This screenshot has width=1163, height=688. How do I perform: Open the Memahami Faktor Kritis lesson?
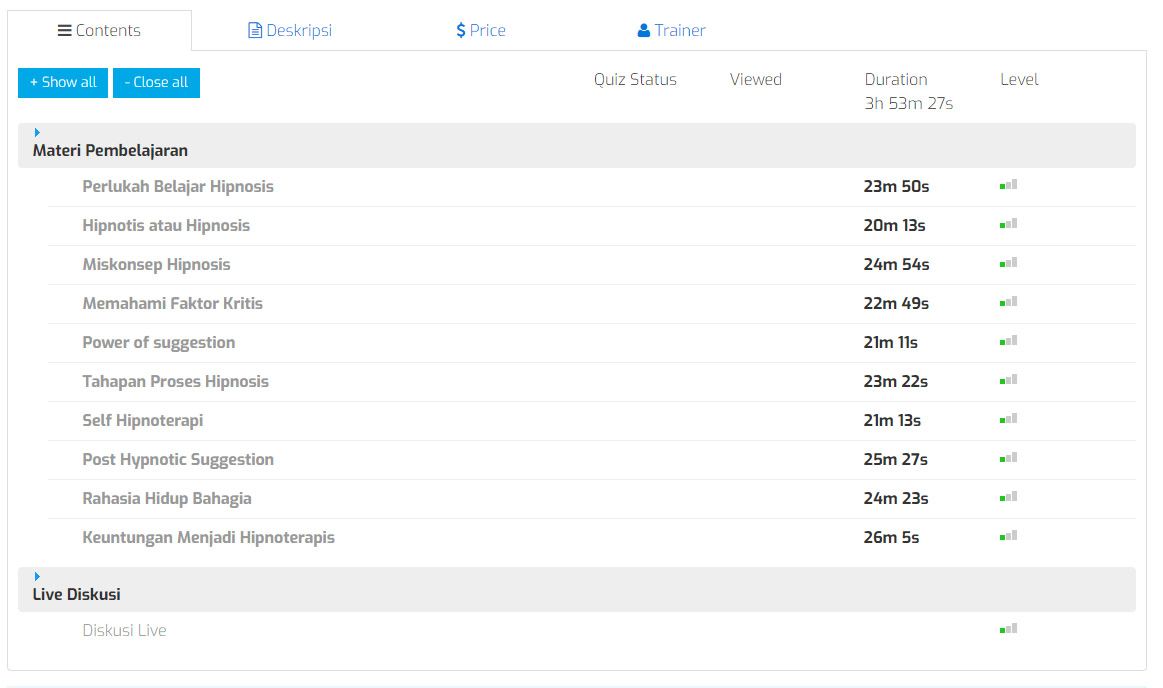pyautogui.click(x=172, y=303)
